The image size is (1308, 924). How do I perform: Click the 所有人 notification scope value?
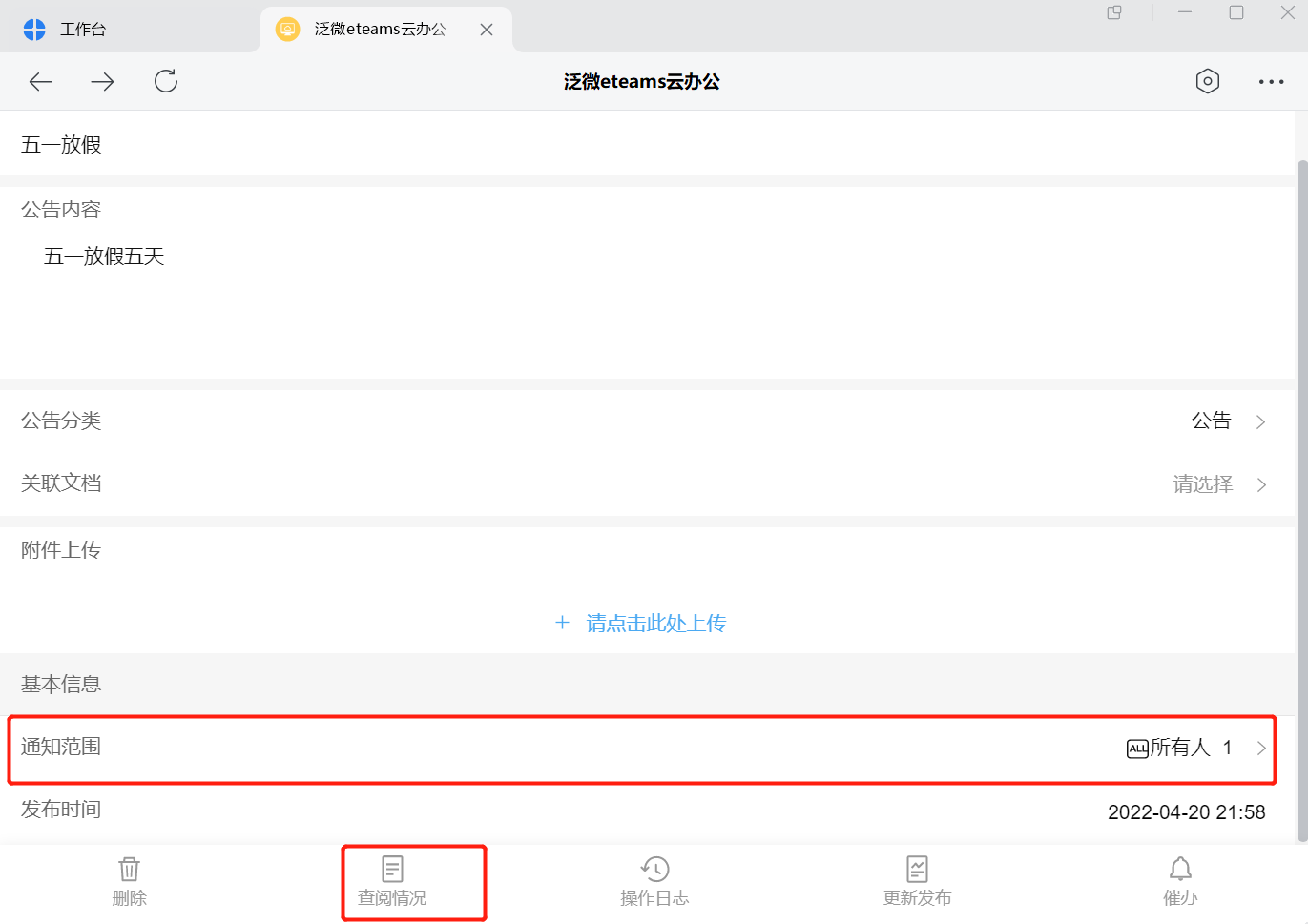pos(1180,748)
